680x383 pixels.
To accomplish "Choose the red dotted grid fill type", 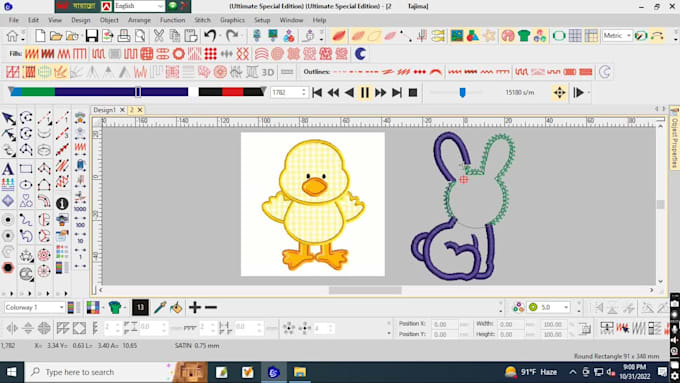I will click(211, 54).
